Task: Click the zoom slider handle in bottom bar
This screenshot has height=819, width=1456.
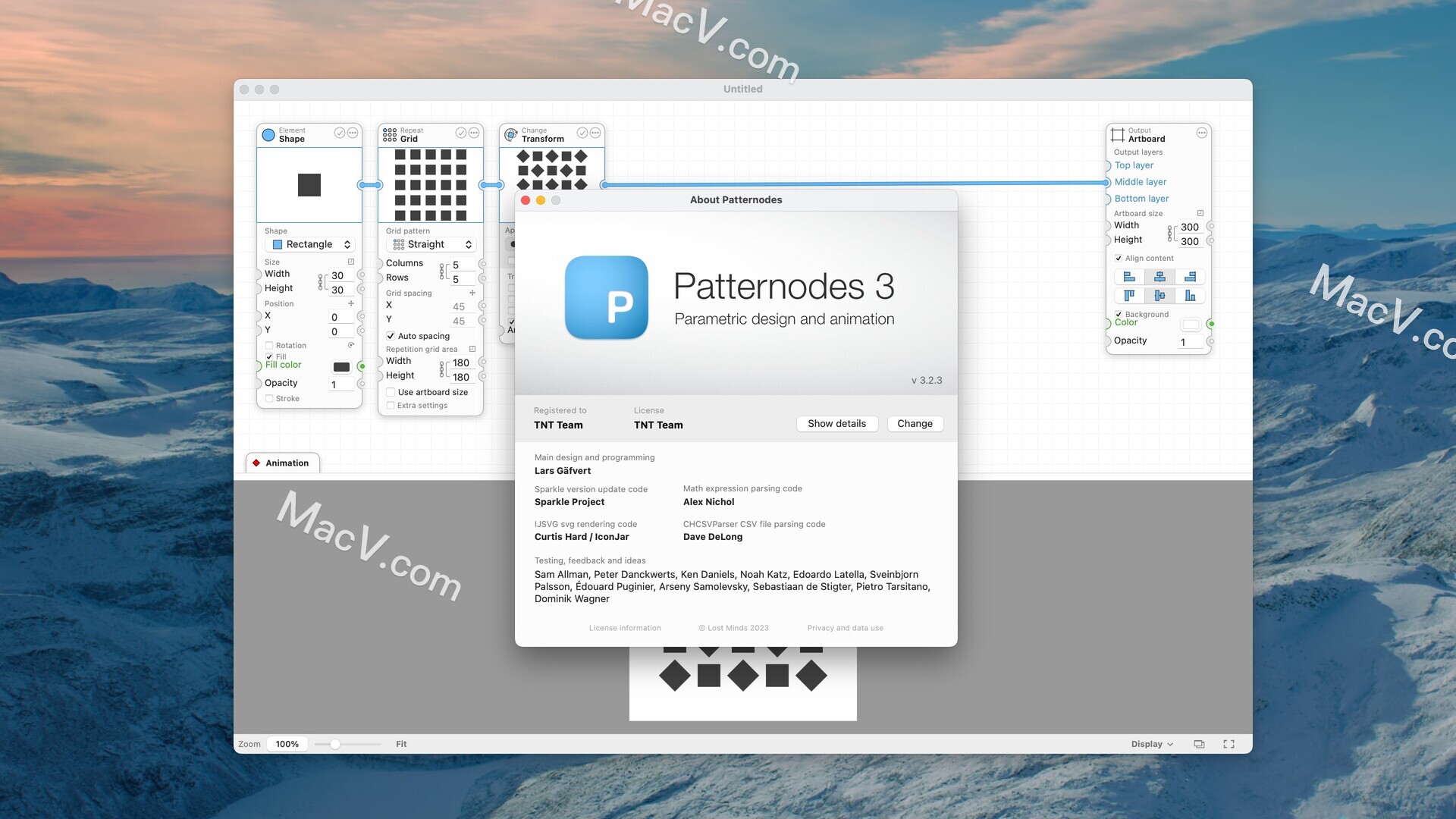Action: (x=334, y=744)
